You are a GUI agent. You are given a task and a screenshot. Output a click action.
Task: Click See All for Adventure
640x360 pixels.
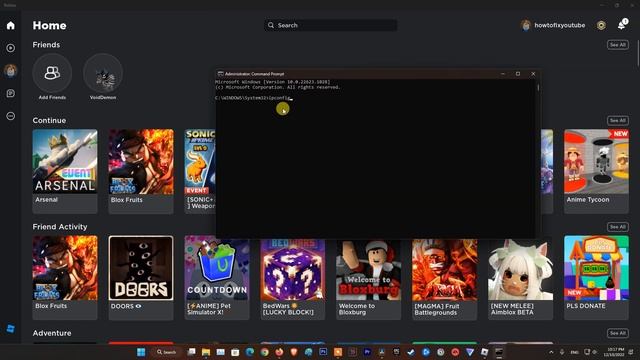(618, 333)
